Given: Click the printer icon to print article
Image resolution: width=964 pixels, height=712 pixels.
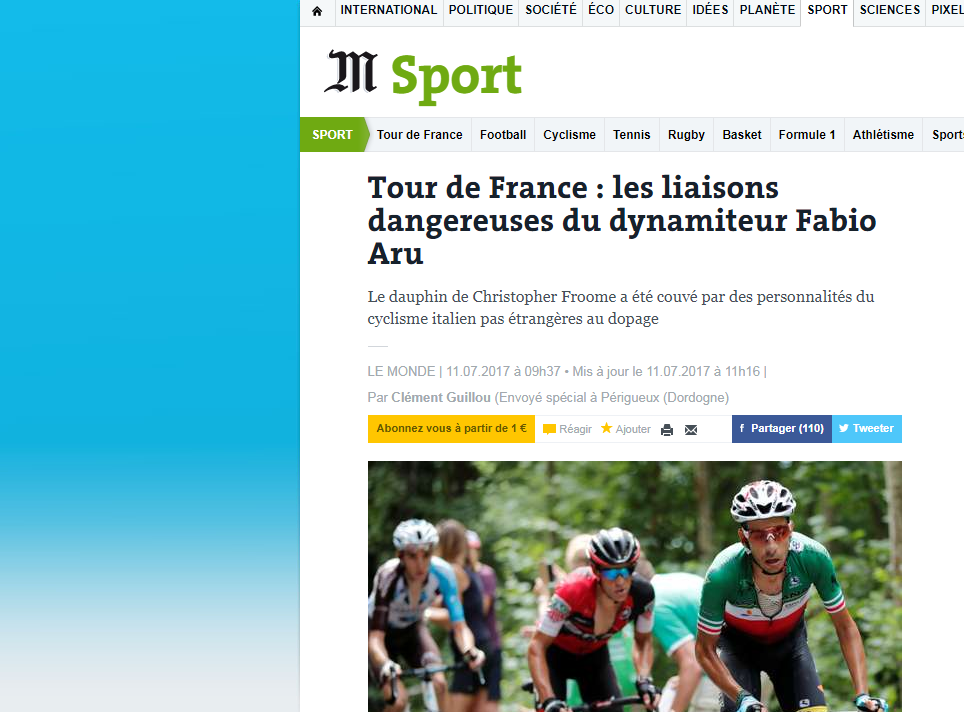Looking at the screenshot, I should (x=667, y=430).
